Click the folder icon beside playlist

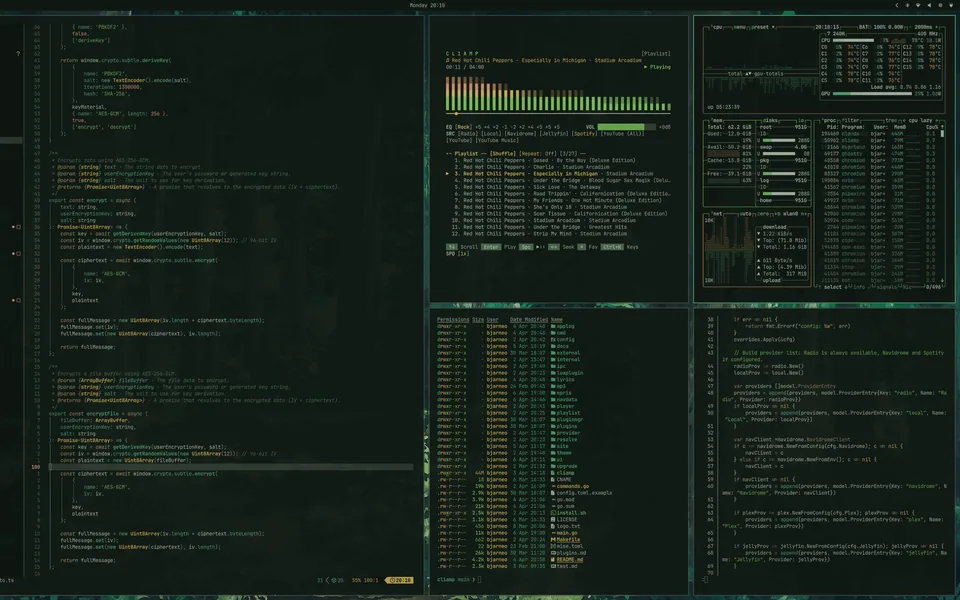tap(553, 413)
